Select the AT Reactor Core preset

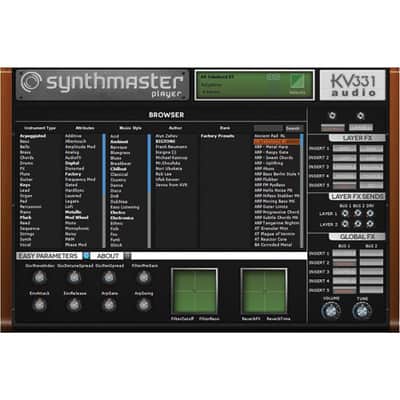pos(270,239)
